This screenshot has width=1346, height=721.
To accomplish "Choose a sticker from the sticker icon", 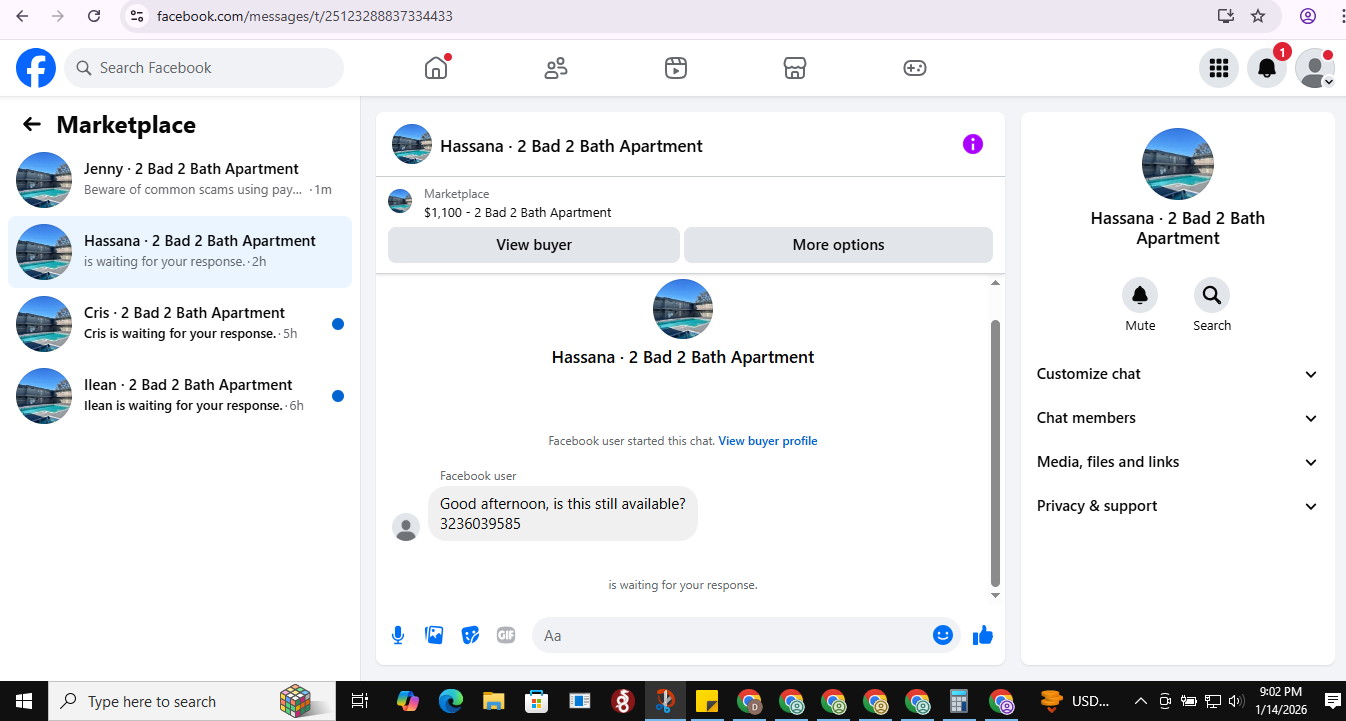I will click(470, 635).
